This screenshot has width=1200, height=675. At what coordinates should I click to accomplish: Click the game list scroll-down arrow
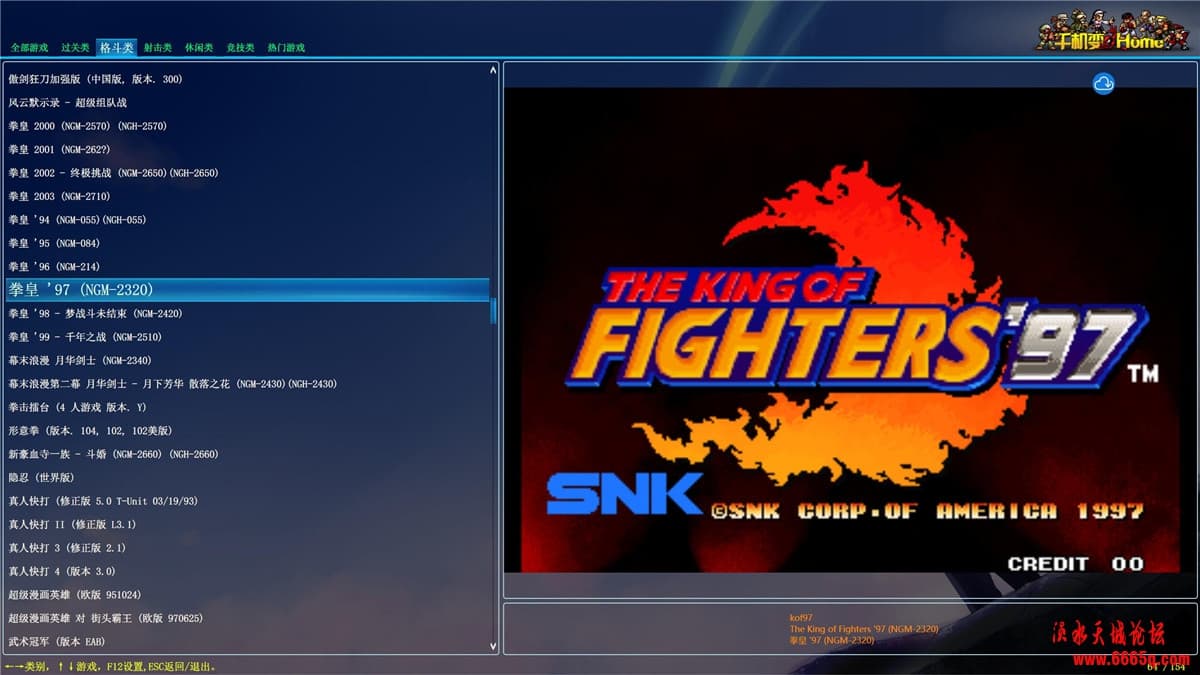pyautogui.click(x=493, y=646)
